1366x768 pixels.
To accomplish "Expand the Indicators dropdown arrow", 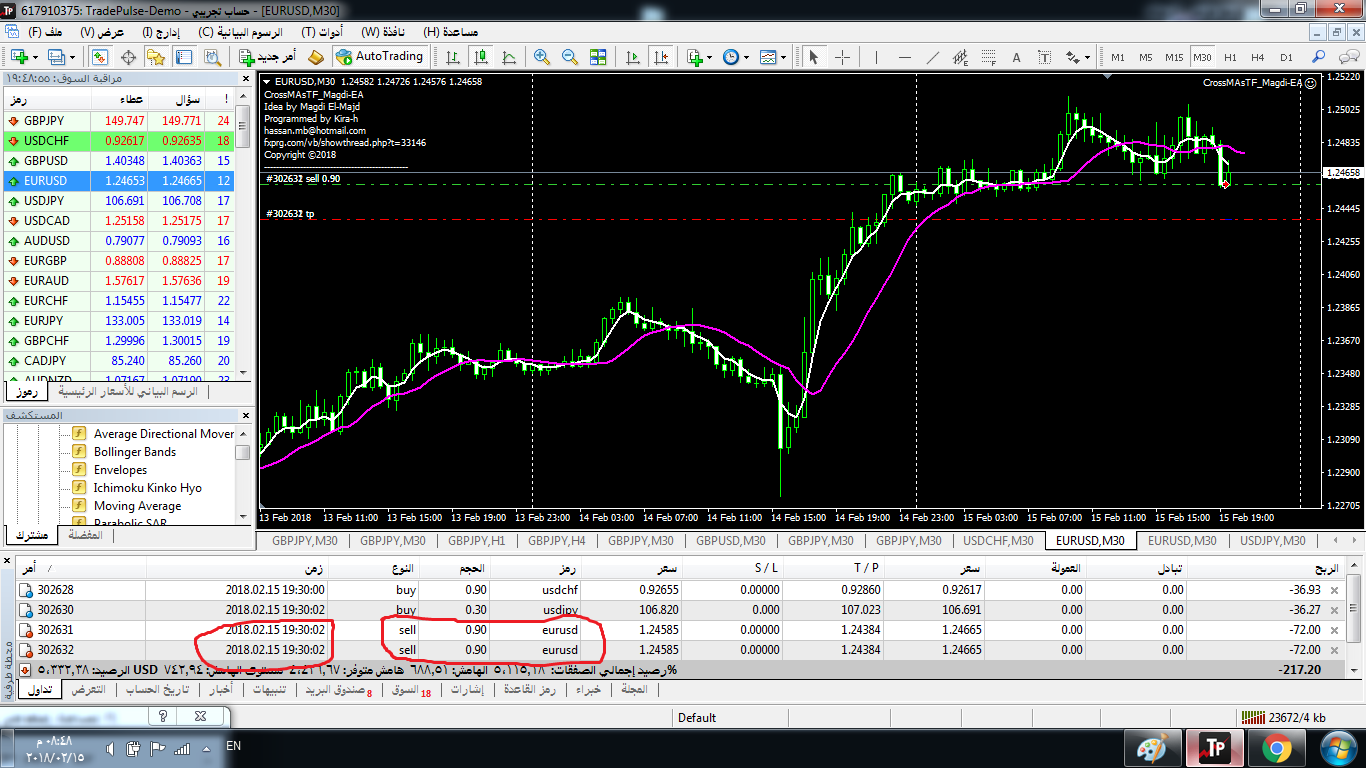I will (x=709, y=57).
